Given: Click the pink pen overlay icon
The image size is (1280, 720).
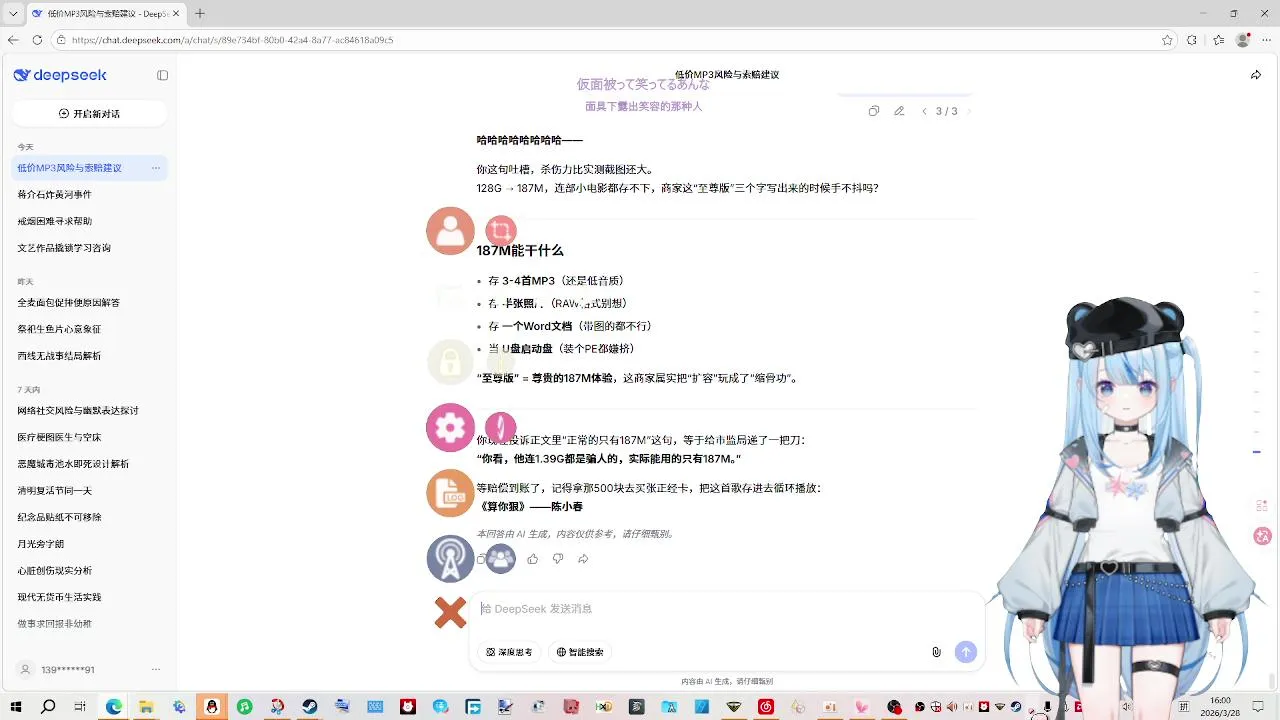Looking at the screenshot, I should tap(501, 427).
